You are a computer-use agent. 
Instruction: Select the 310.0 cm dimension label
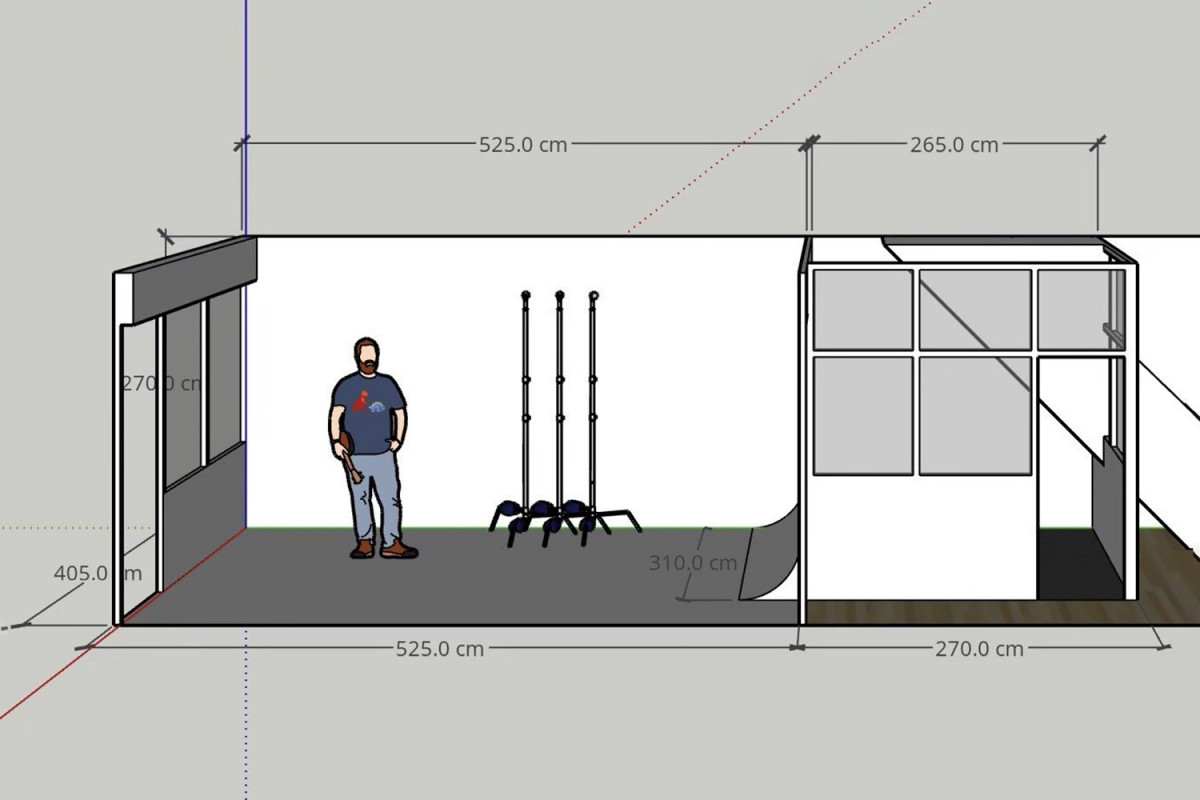click(x=693, y=563)
